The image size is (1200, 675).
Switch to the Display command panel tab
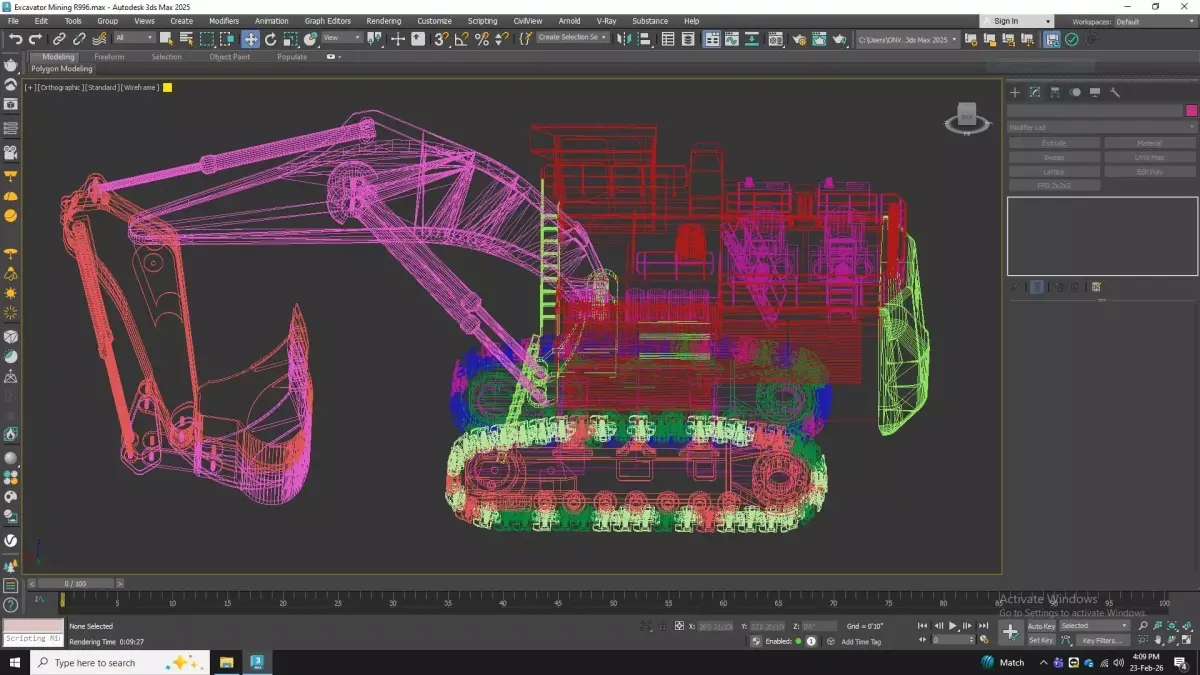click(x=1095, y=92)
